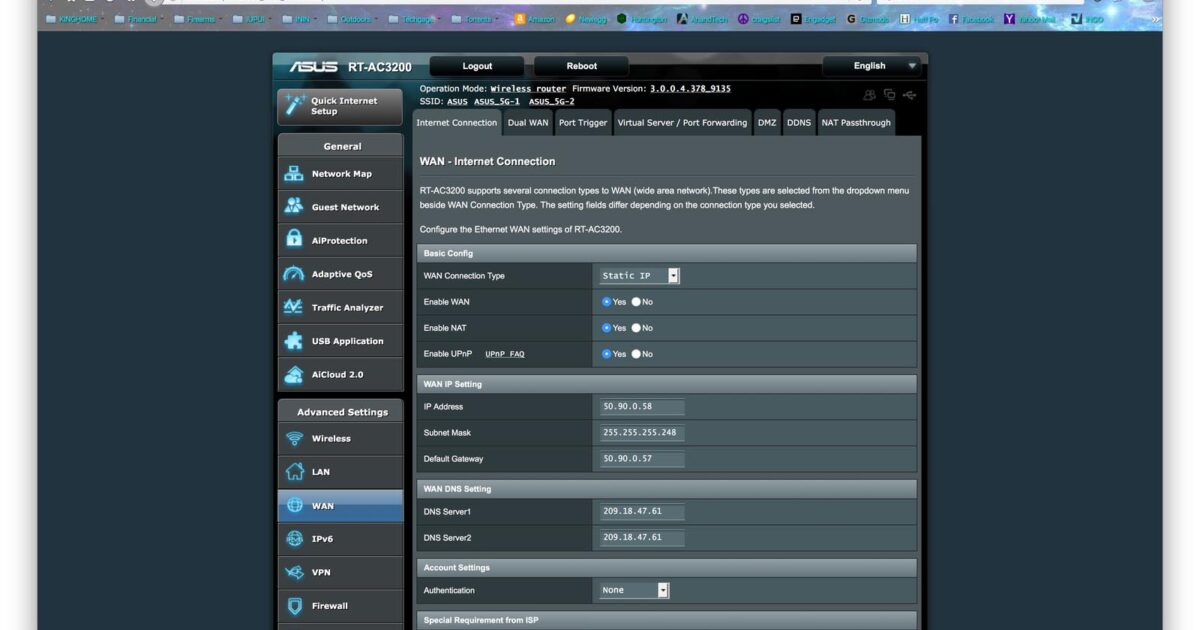Click the DNS Server2 input field
This screenshot has width=1200, height=630.
click(642, 538)
